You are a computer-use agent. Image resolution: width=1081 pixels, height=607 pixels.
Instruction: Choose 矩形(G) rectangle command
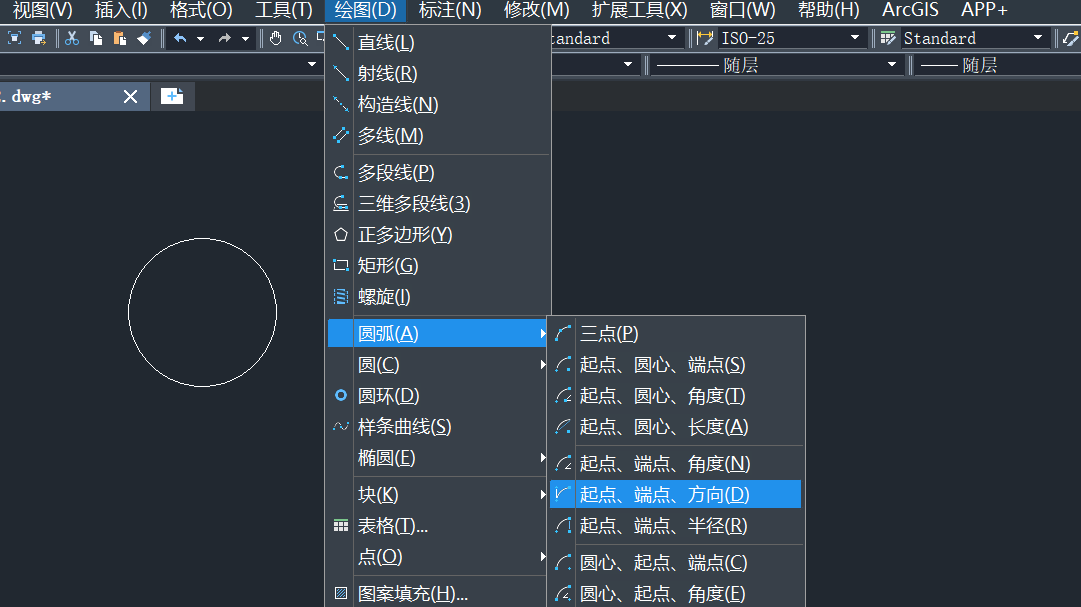pos(438,266)
